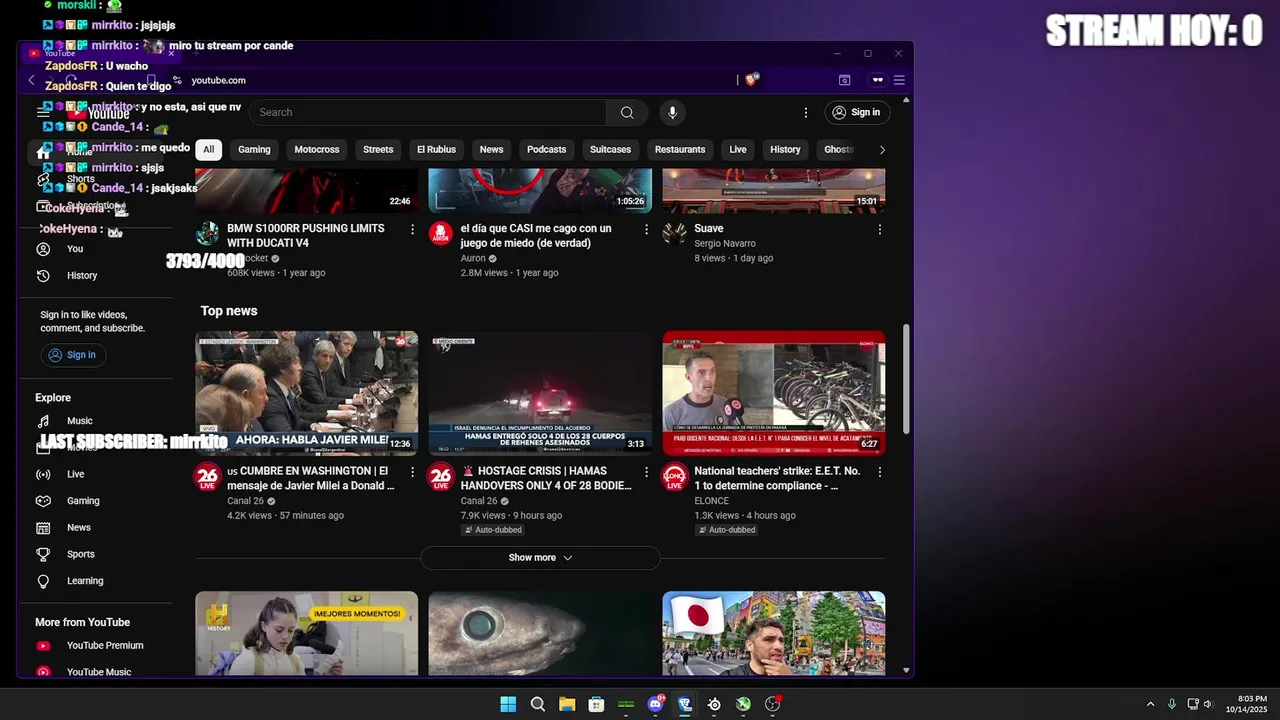The width and height of the screenshot is (1280, 720).
Task: Open Music under Explore
Action: (x=95, y=421)
